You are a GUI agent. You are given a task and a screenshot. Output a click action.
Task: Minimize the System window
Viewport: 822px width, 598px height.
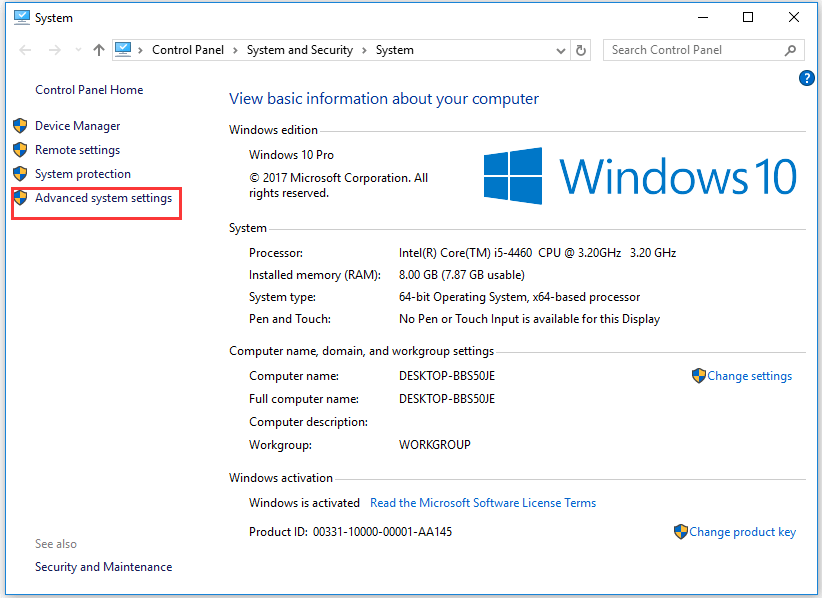pyautogui.click(x=703, y=17)
